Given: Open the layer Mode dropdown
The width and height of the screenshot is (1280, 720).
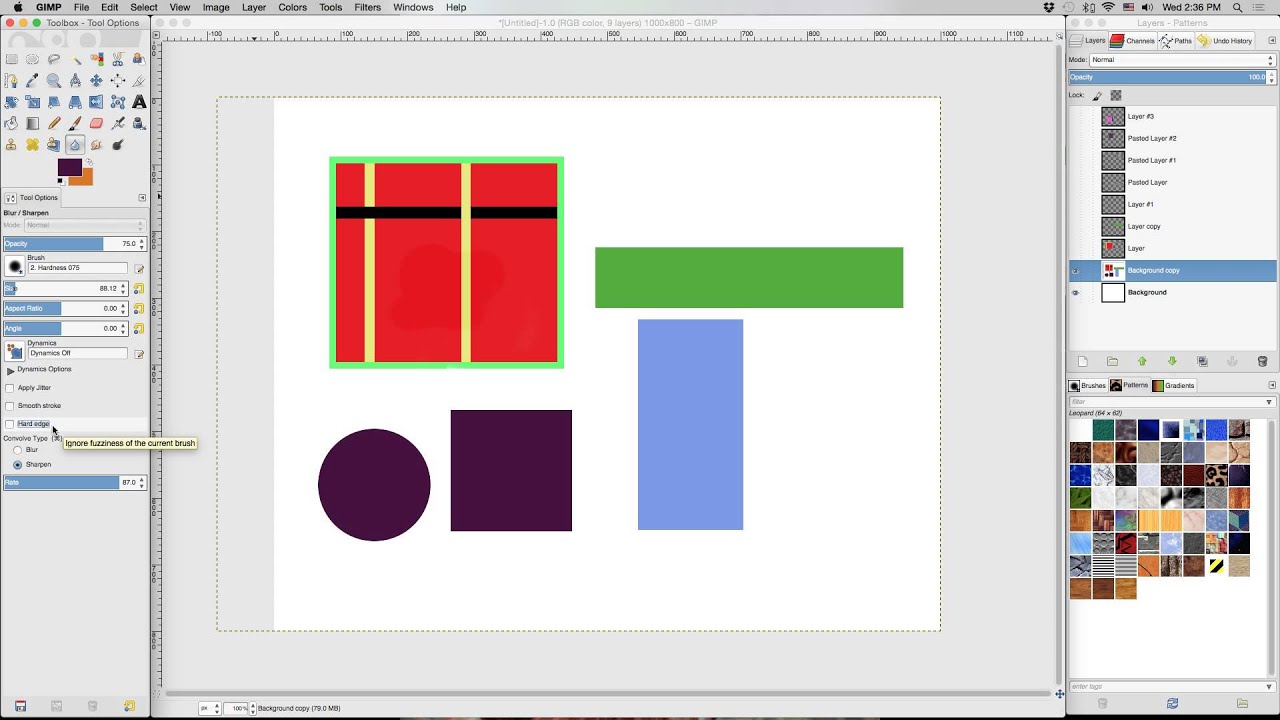Looking at the screenshot, I should pyautogui.click(x=1182, y=60).
